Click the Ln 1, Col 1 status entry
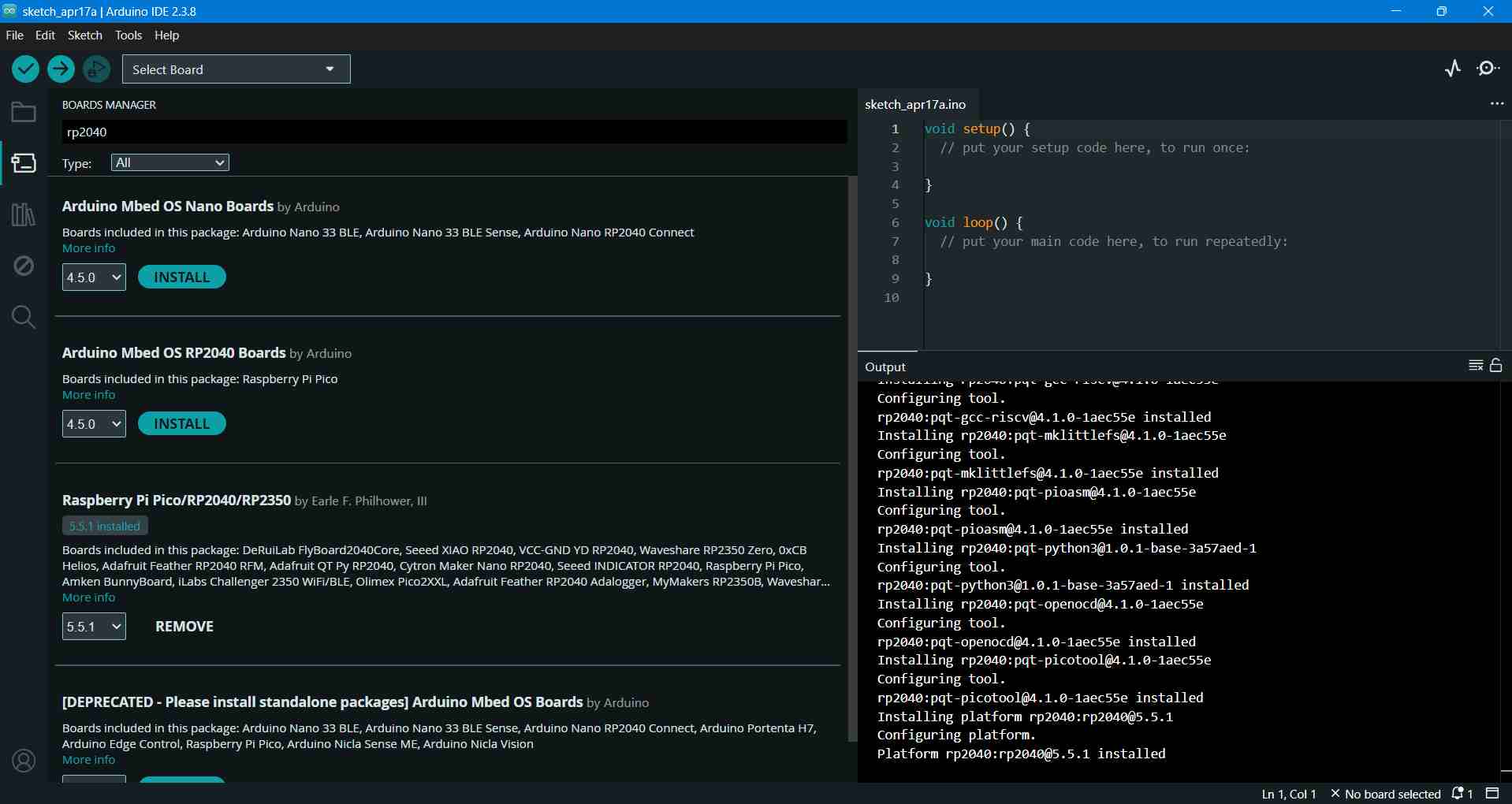The width and height of the screenshot is (1512, 804). [x=1289, y=794]
